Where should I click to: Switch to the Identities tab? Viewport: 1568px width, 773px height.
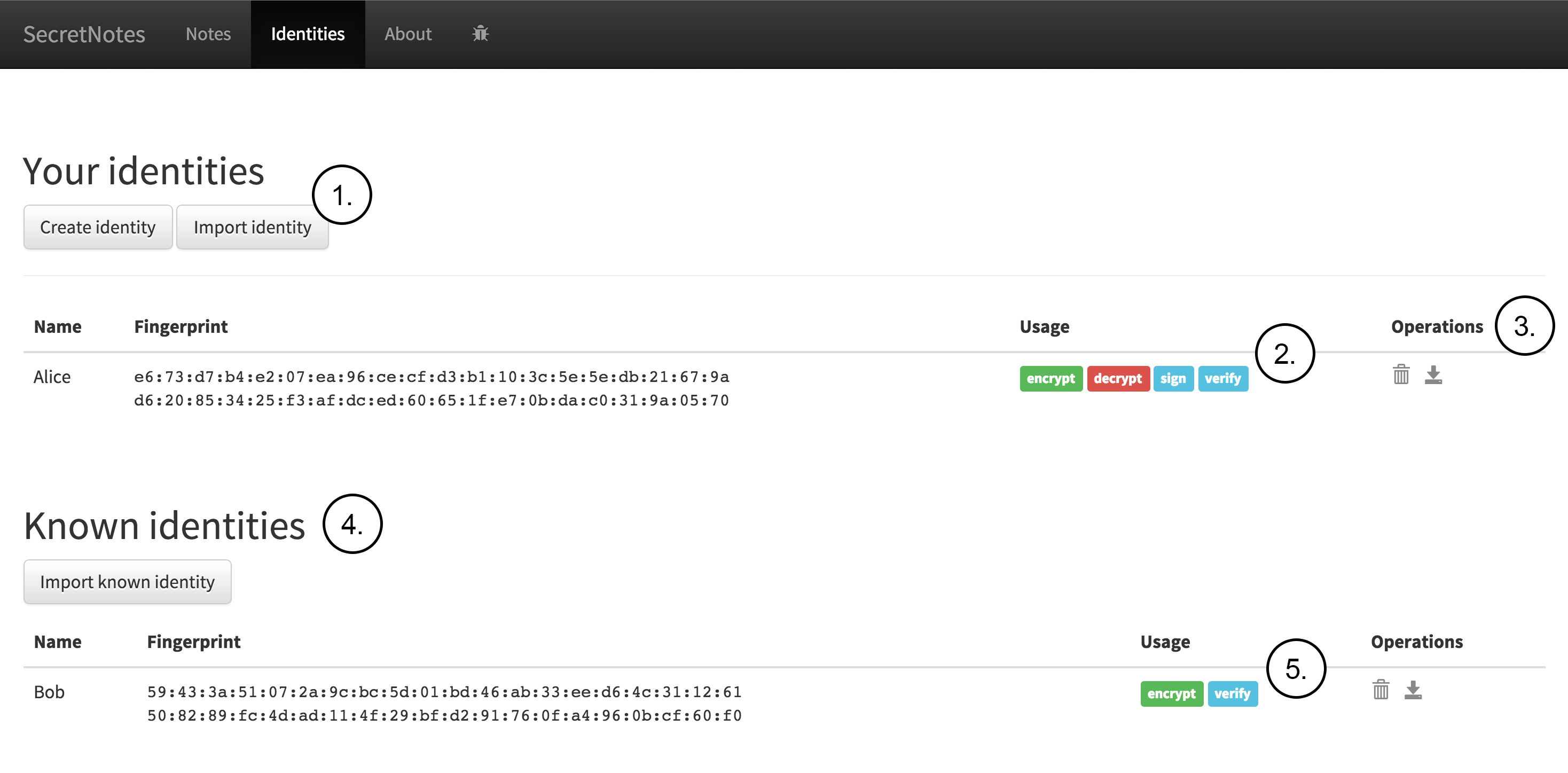click(308, 34)
